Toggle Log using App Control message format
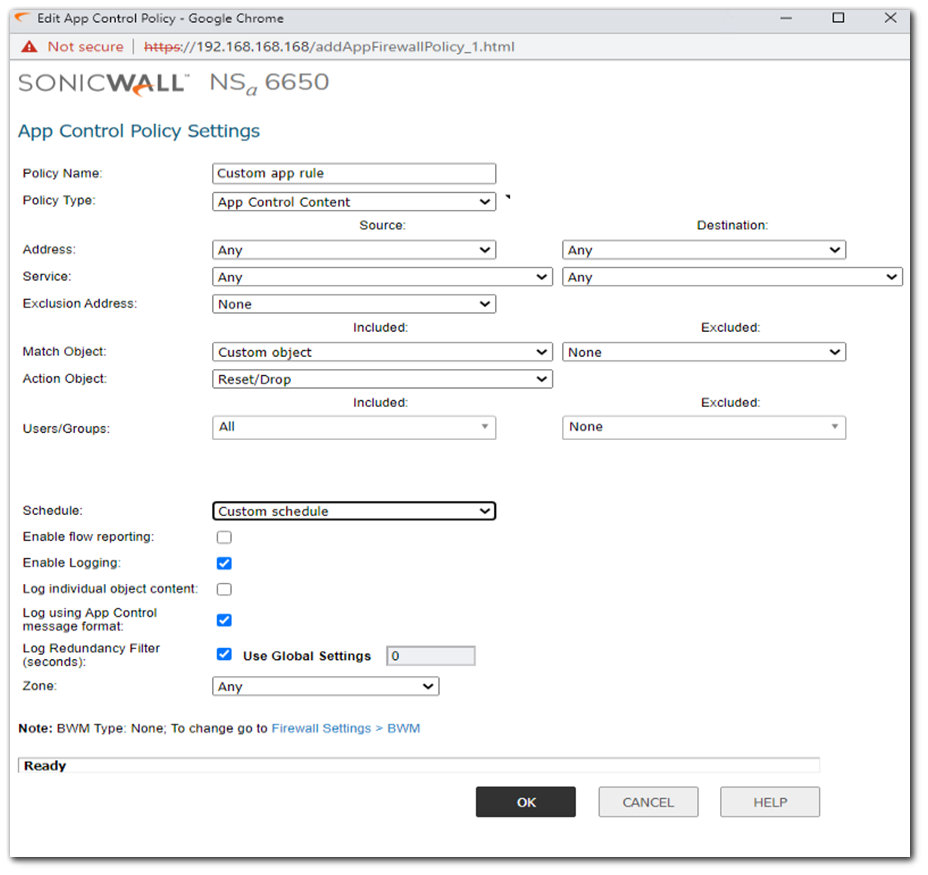The image size is (928, 875). point(224,620)
